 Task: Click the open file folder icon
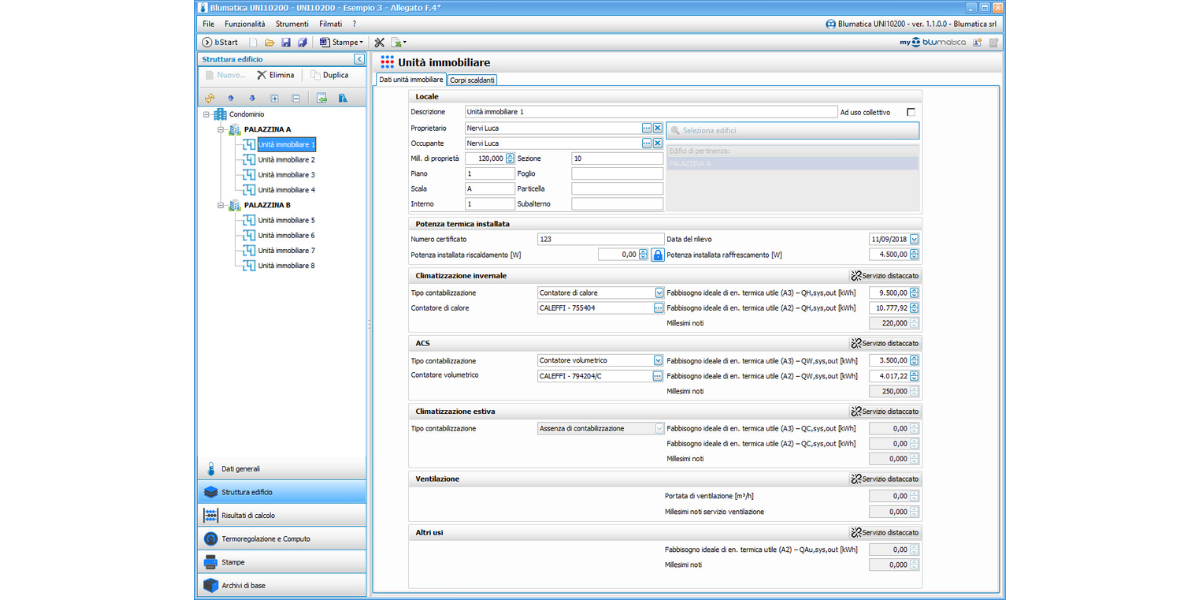tap(269, 43)
